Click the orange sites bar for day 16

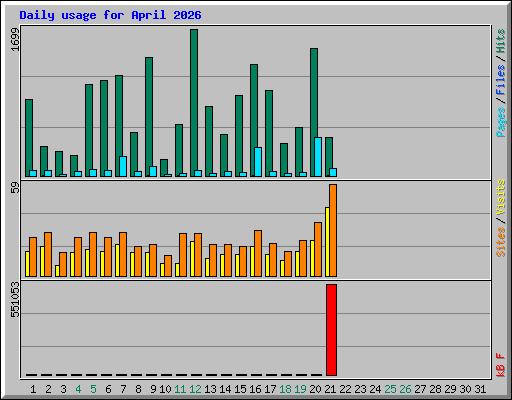coord(258,253)
